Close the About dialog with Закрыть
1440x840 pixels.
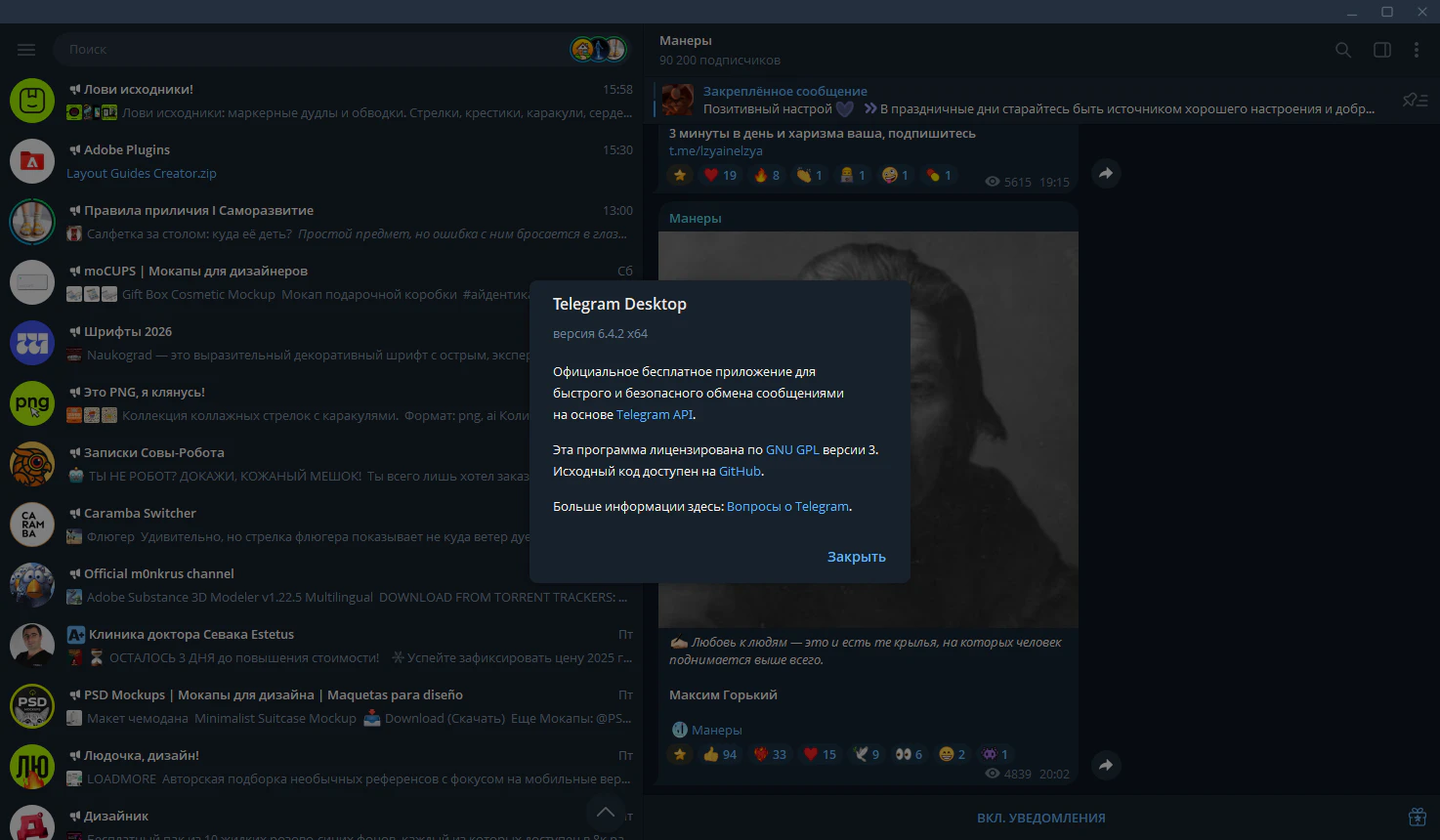pos(857,557)
